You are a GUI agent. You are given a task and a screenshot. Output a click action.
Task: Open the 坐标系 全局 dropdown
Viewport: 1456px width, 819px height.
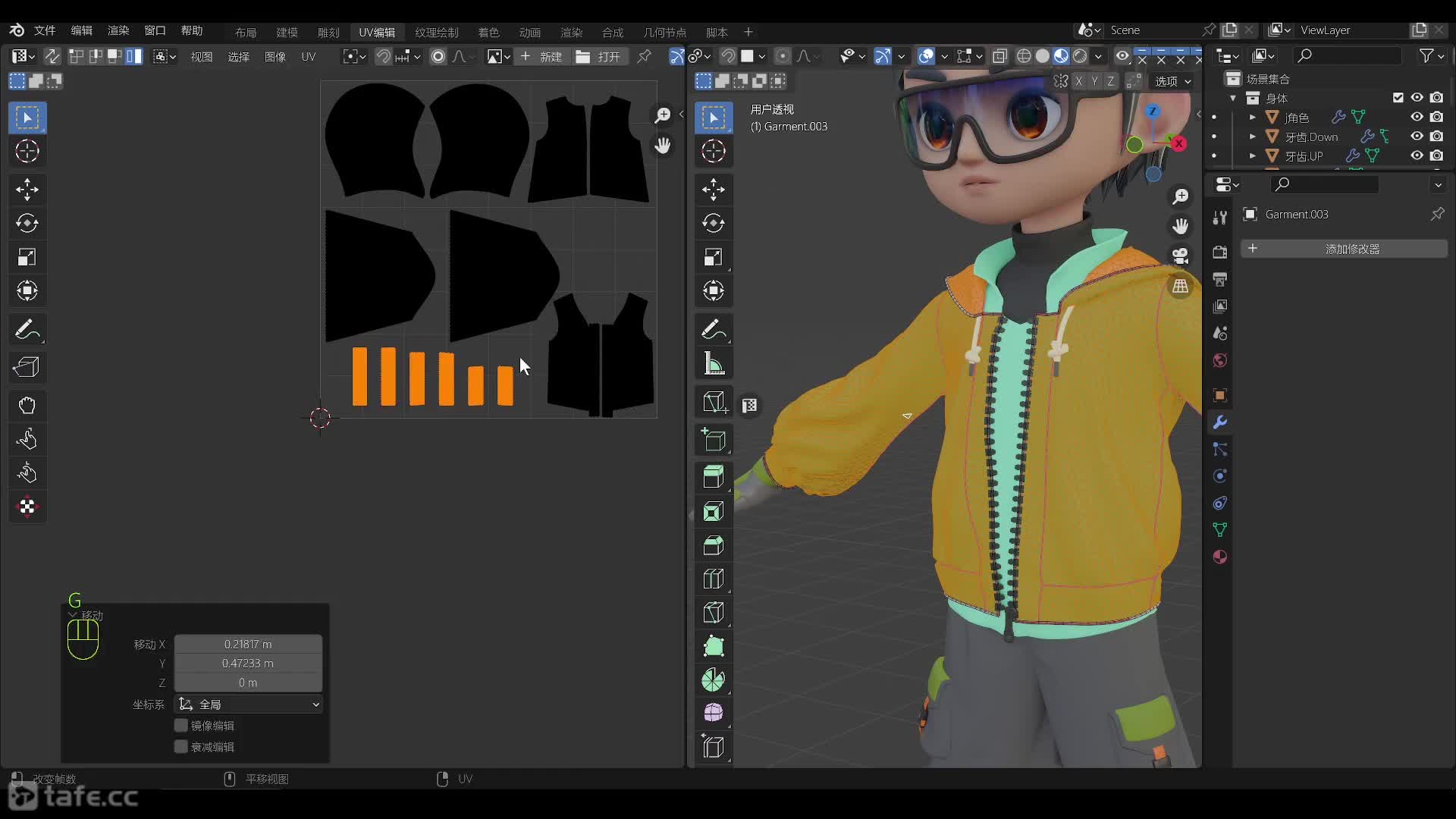(x=248, y=704)
